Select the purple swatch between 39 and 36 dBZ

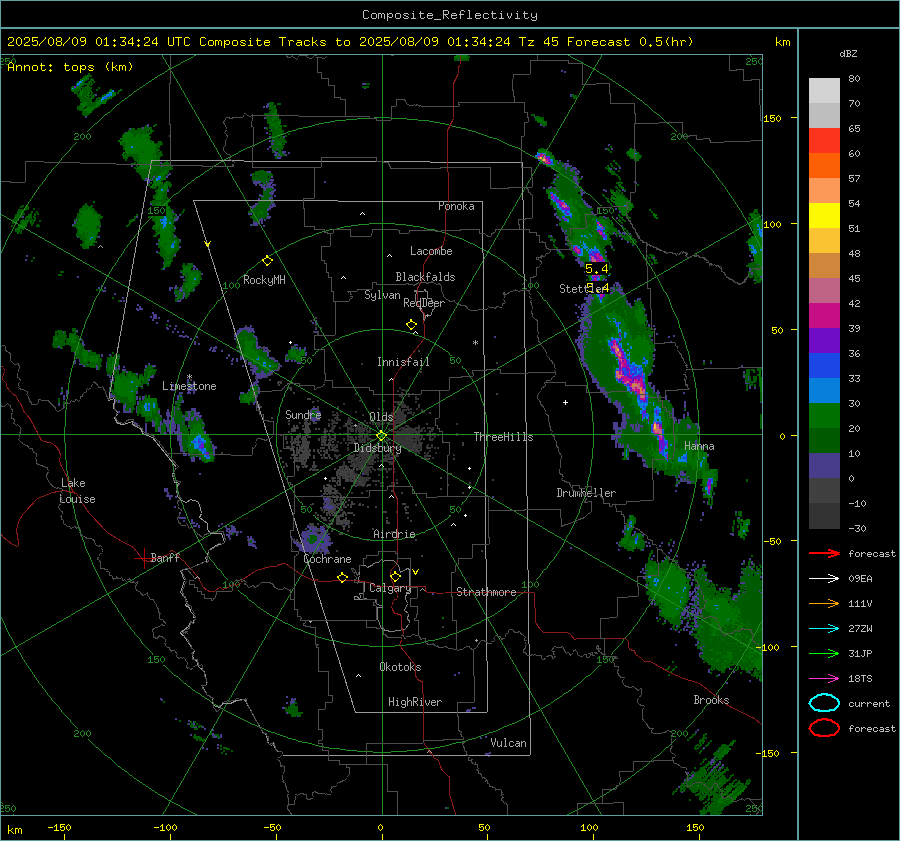coord(824,341)
